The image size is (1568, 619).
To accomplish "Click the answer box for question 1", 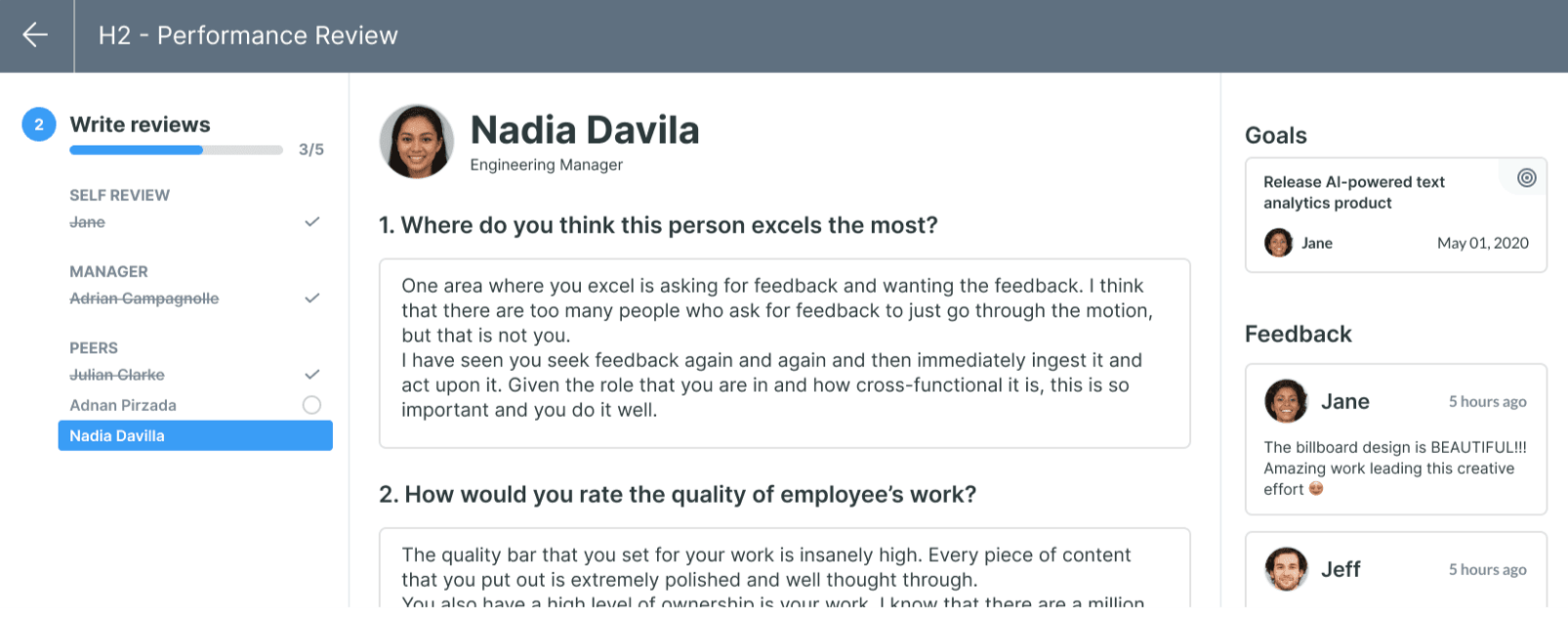I will pos(784,352).
